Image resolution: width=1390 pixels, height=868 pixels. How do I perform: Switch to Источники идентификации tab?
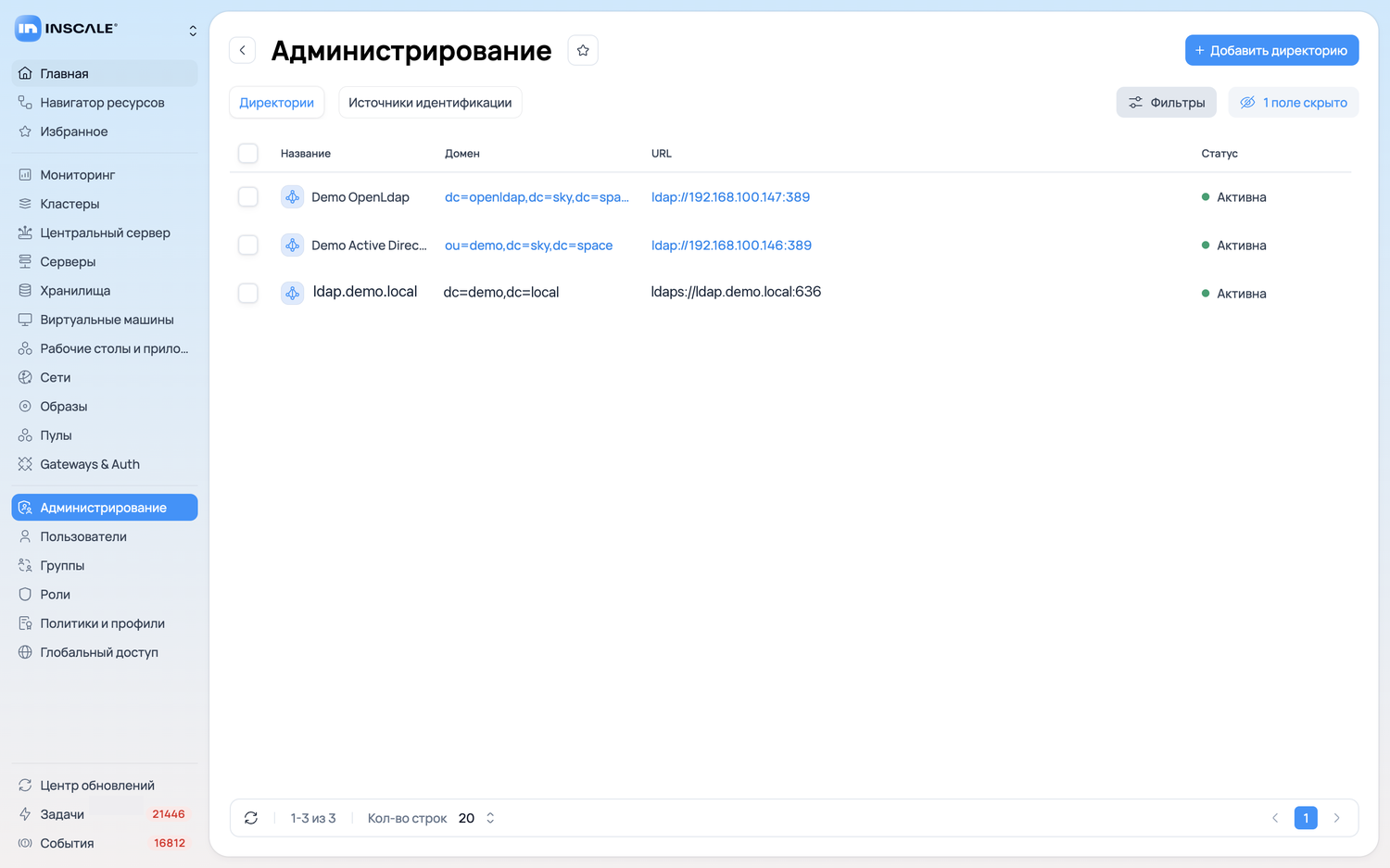click(x=430, y=102)
